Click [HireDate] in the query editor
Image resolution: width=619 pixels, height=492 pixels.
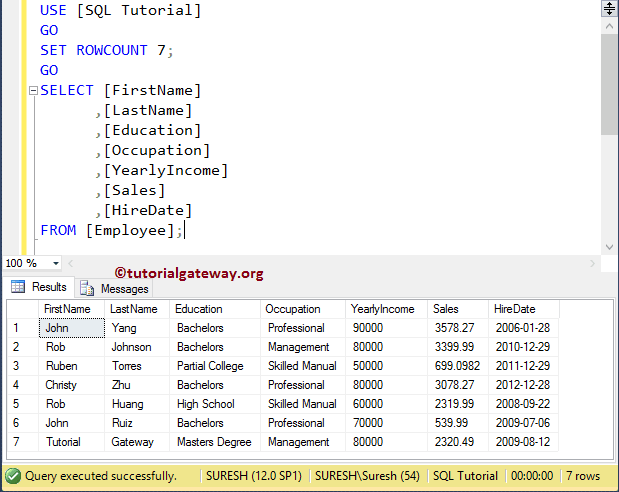148,210
